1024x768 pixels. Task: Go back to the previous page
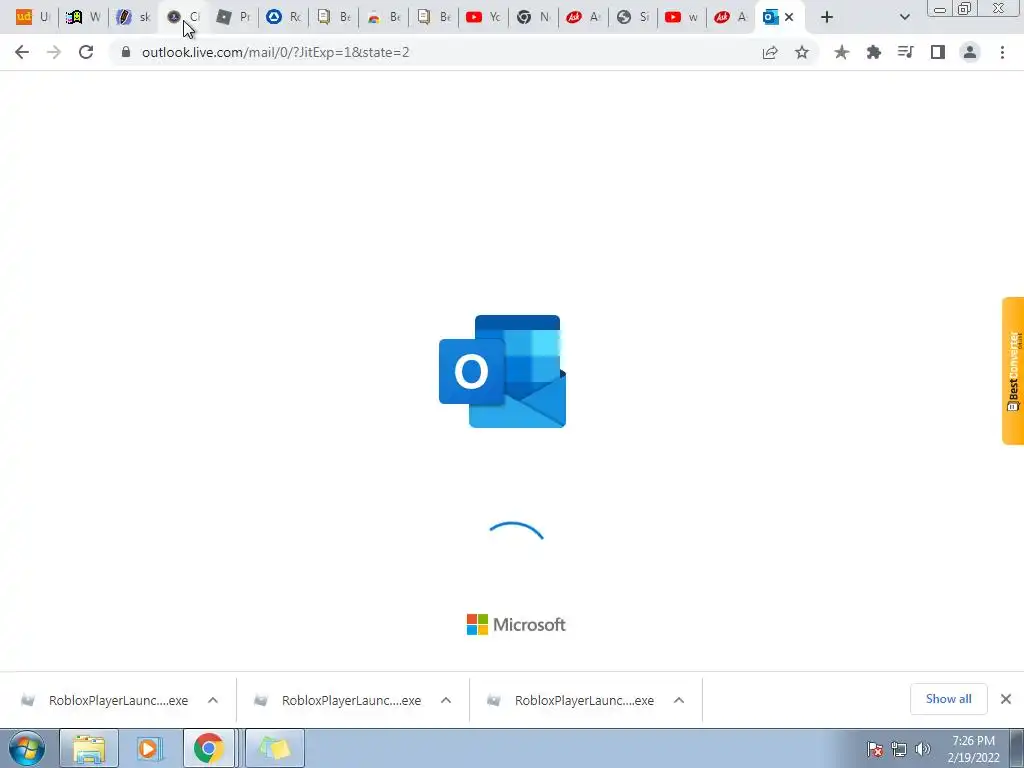22,52
